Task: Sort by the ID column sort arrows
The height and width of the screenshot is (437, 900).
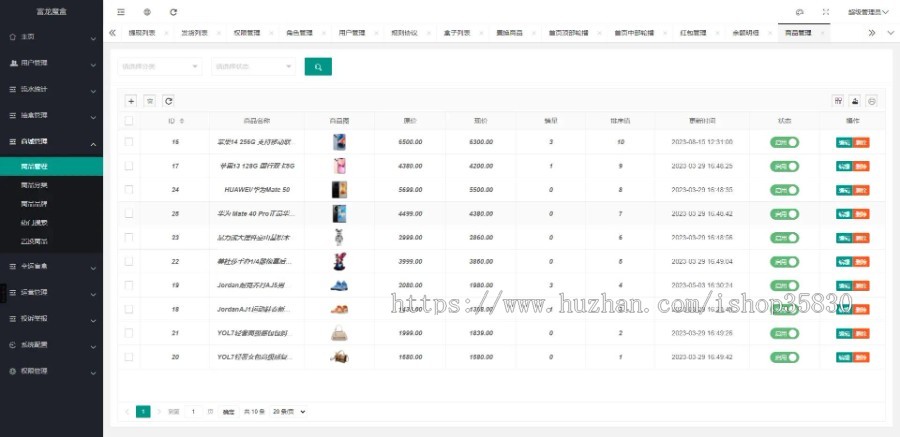Action: point(182,121)
